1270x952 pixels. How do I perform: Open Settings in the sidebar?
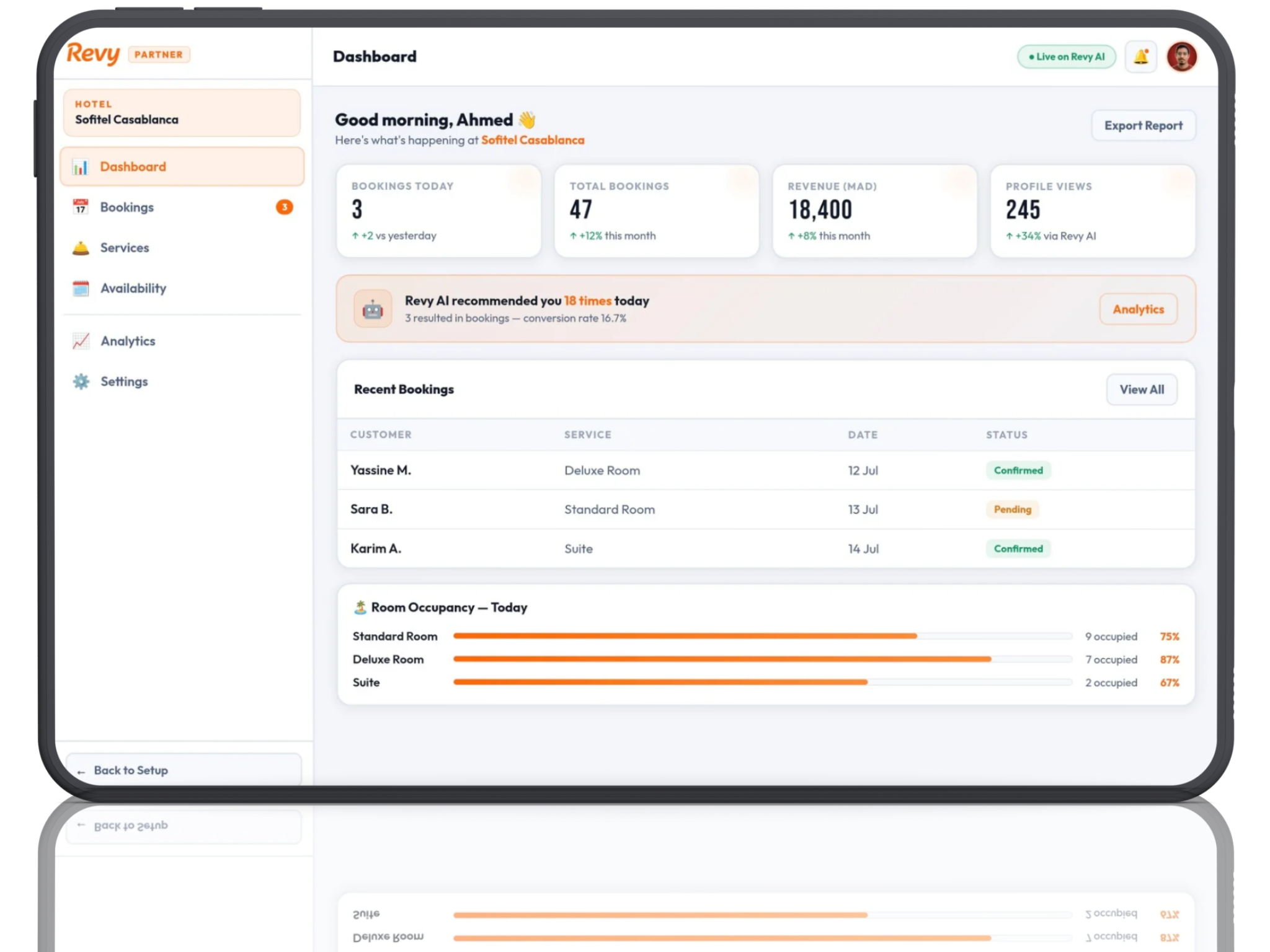tap(182, 381)
